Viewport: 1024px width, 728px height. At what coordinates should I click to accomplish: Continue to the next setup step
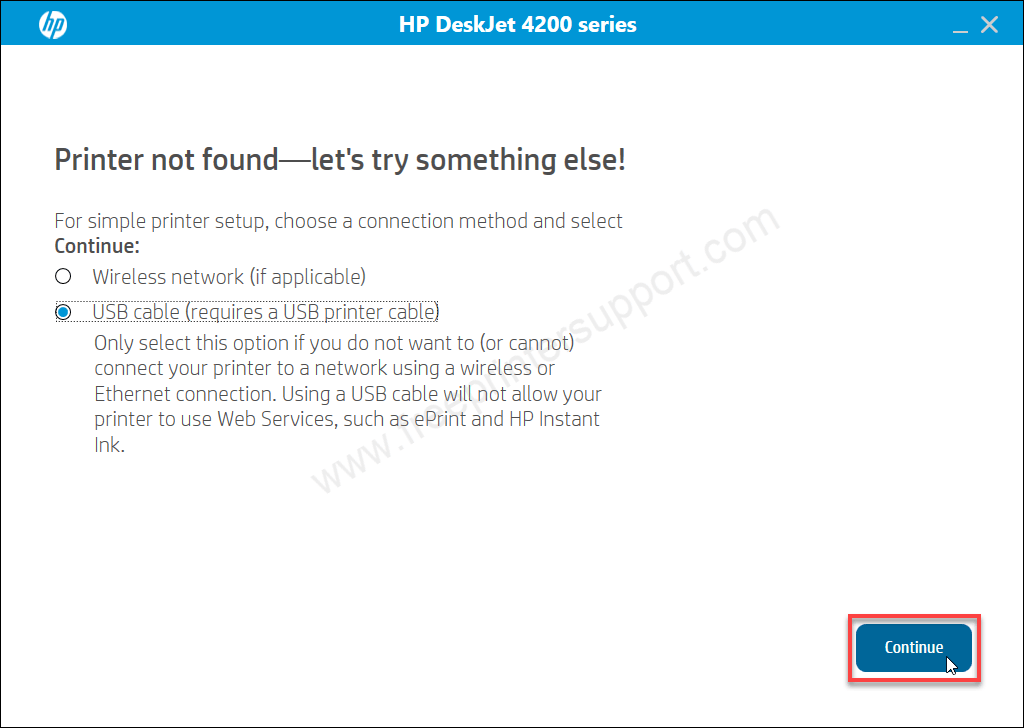[x=914, y=648]
